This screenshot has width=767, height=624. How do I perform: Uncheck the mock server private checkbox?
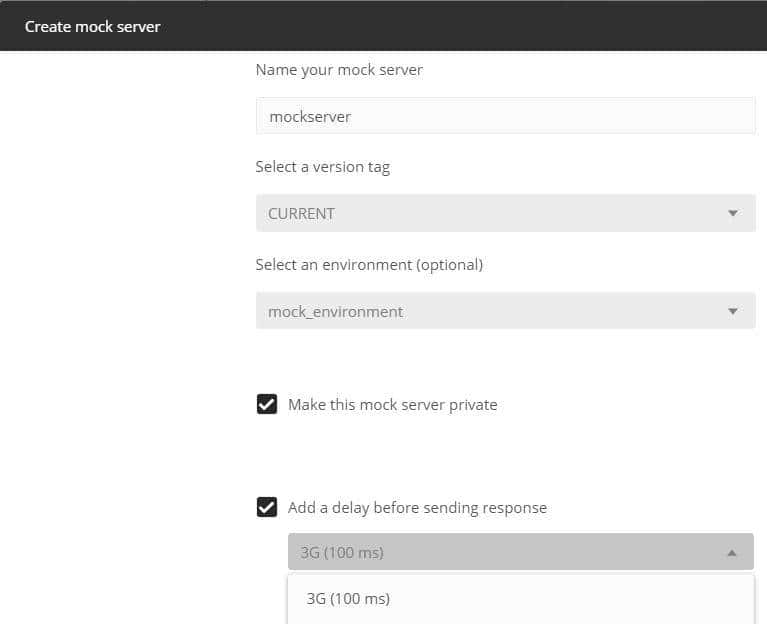pos(267,404)
